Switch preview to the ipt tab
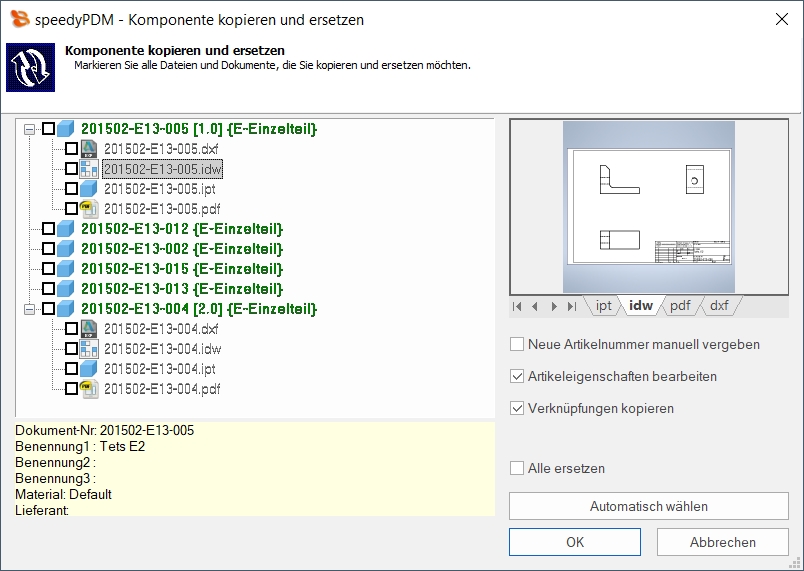The image size is (804, 571). click(604, 306)
